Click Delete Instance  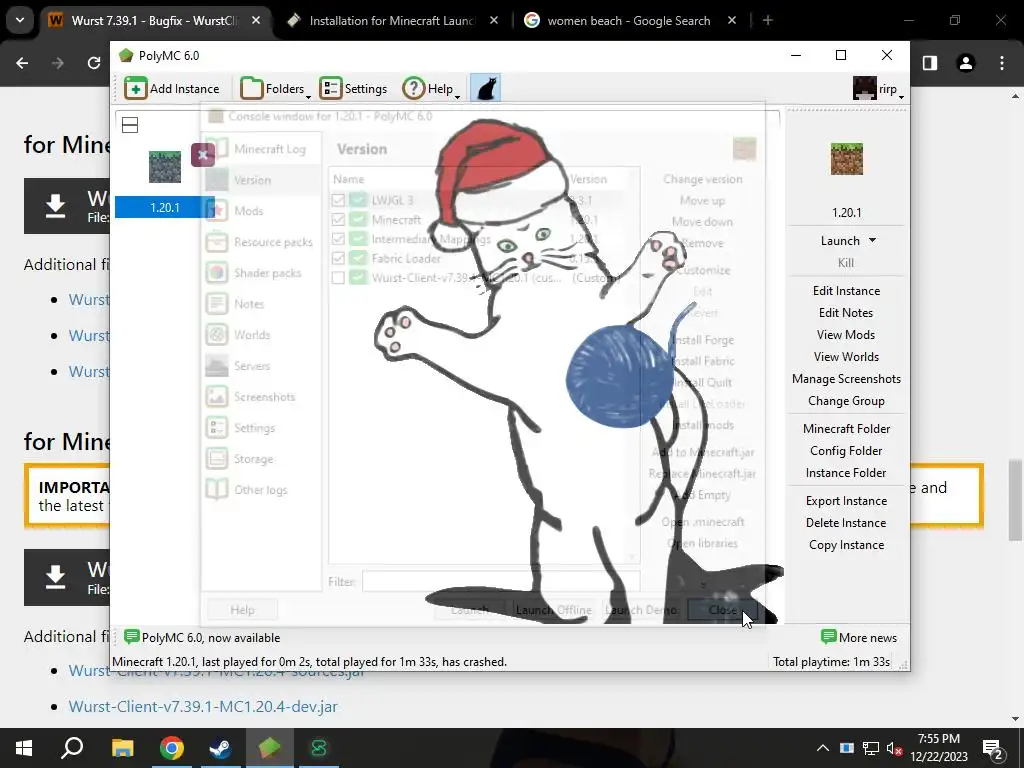pos(846,523)
